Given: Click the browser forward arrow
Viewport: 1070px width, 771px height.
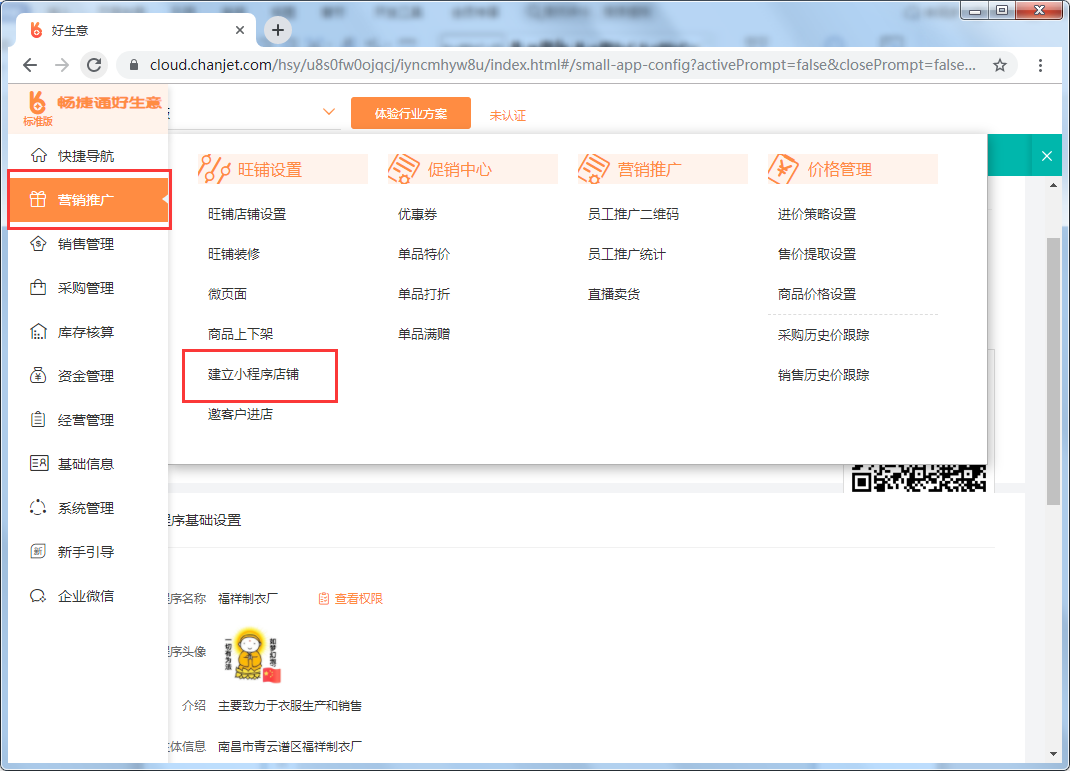Looking at the screenshot, I should tap(62, 65).
